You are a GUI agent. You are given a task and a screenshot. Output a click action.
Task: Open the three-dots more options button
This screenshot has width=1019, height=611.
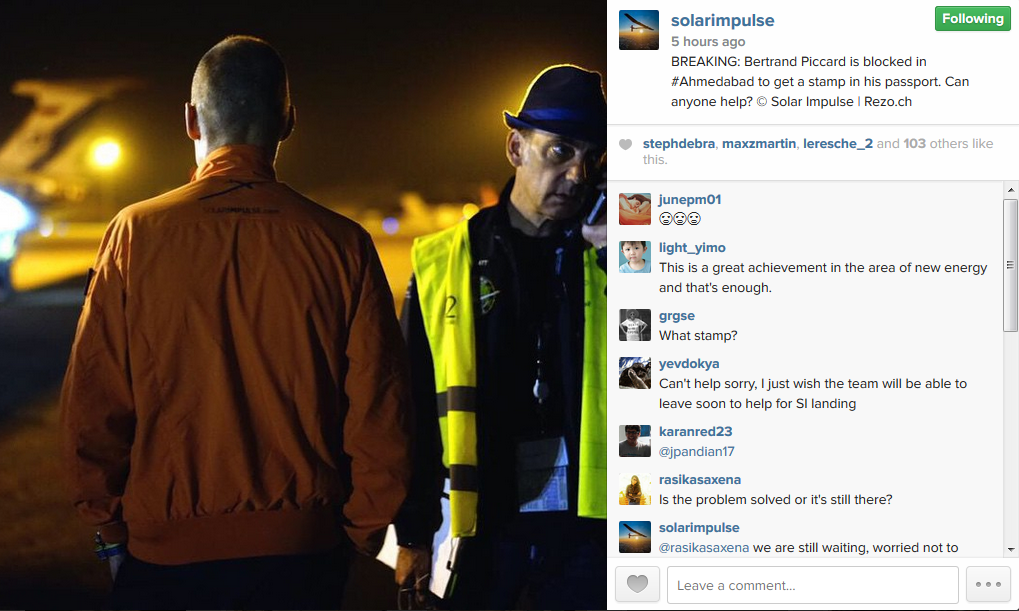[x=988, y=584]
